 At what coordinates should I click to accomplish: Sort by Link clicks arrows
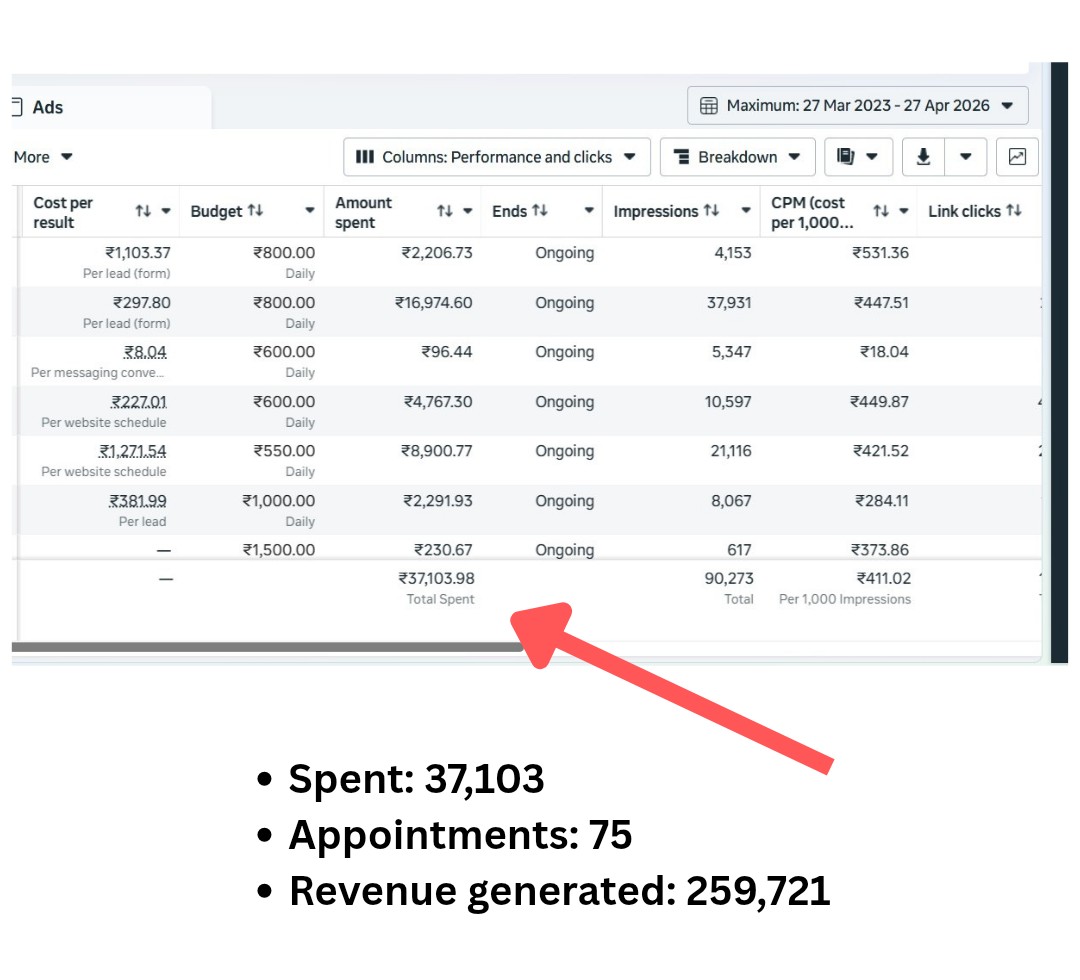click(x=1013, y=211)
